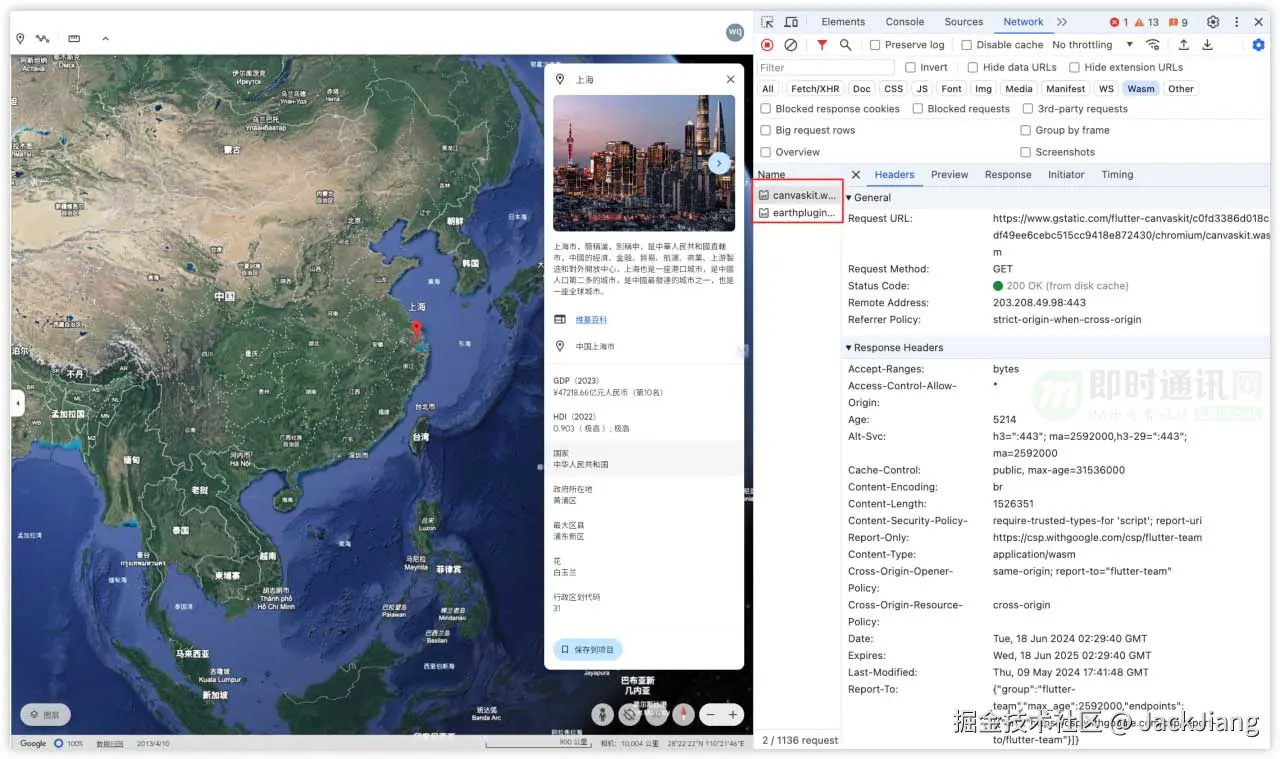Open DevTools settings gear
Image resolution: width=1280 pixels, height=759 pixels.
coord(1213,22)
